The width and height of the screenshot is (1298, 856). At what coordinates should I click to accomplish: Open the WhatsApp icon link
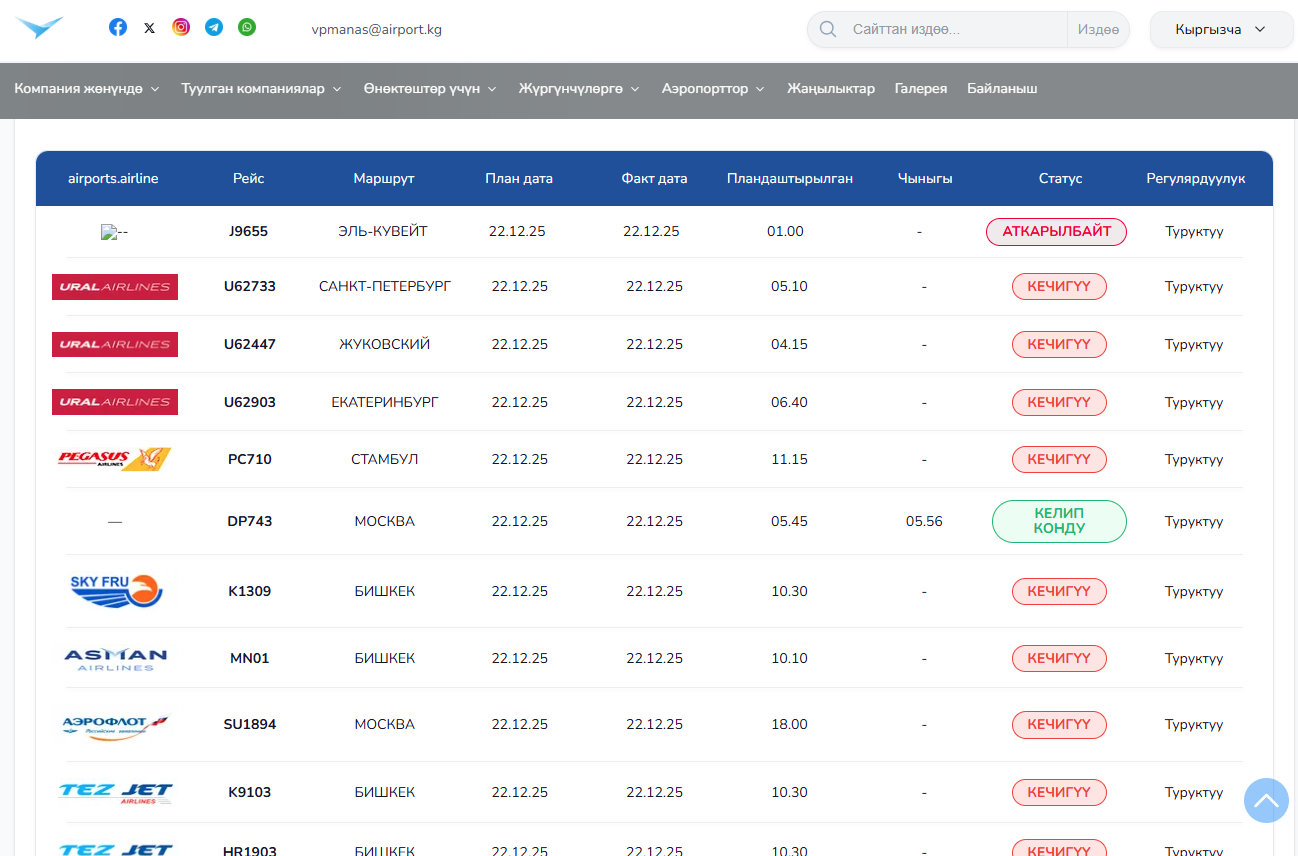[x=247, y=28]
